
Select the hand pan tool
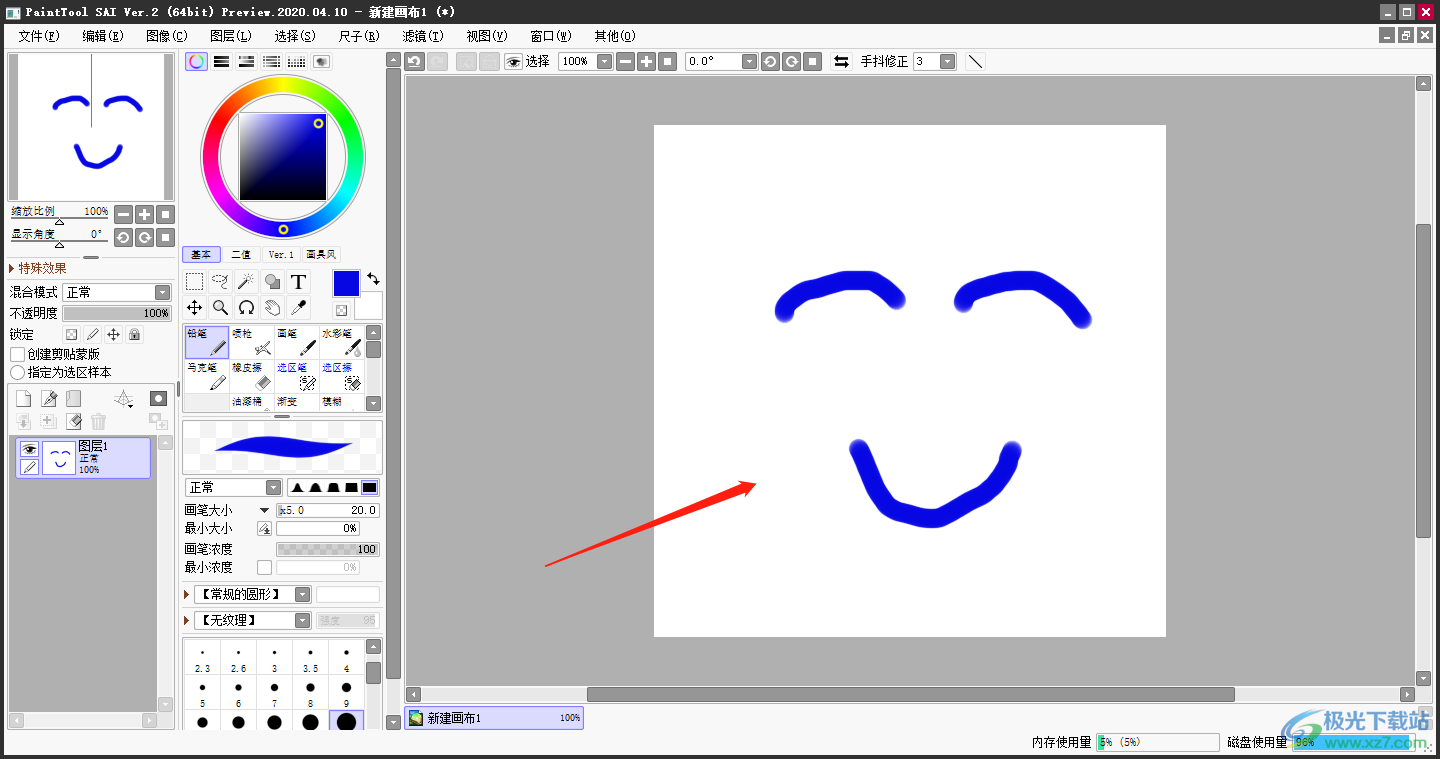click(272, 308)
